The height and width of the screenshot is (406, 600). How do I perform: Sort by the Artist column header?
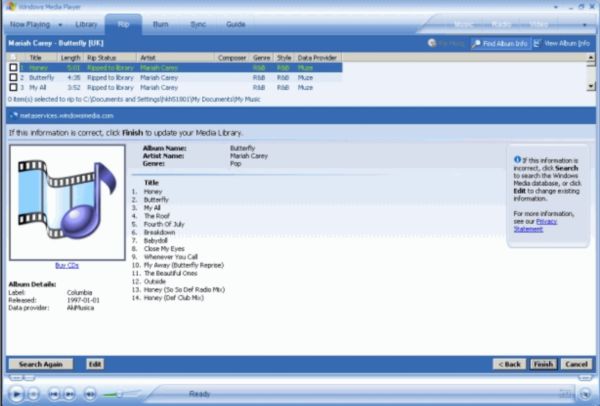pyautogui.click(x=176, y=58)
